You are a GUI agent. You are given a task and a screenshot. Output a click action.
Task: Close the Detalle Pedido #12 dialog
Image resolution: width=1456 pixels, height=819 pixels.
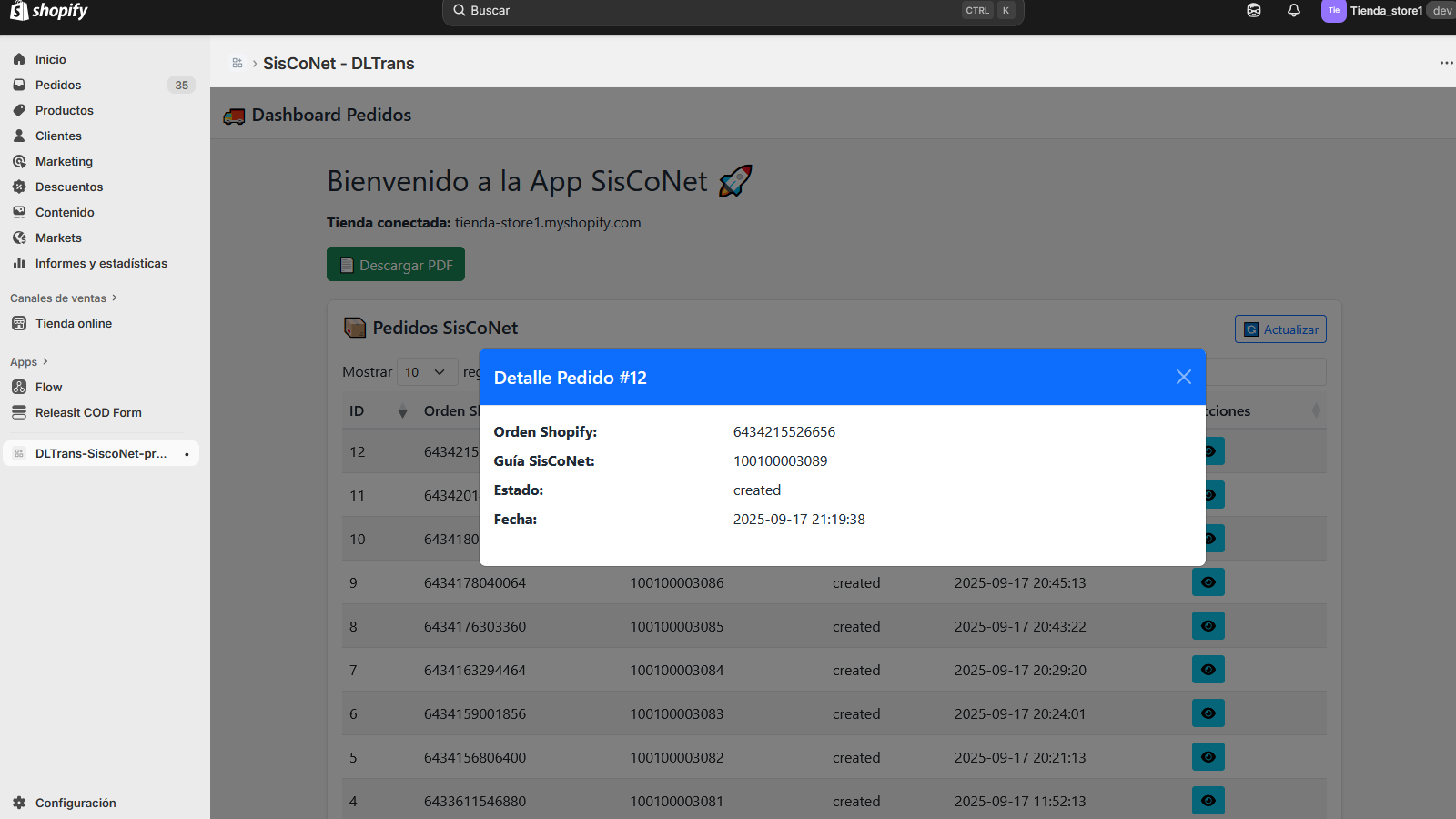click(x=1183, y=377)
